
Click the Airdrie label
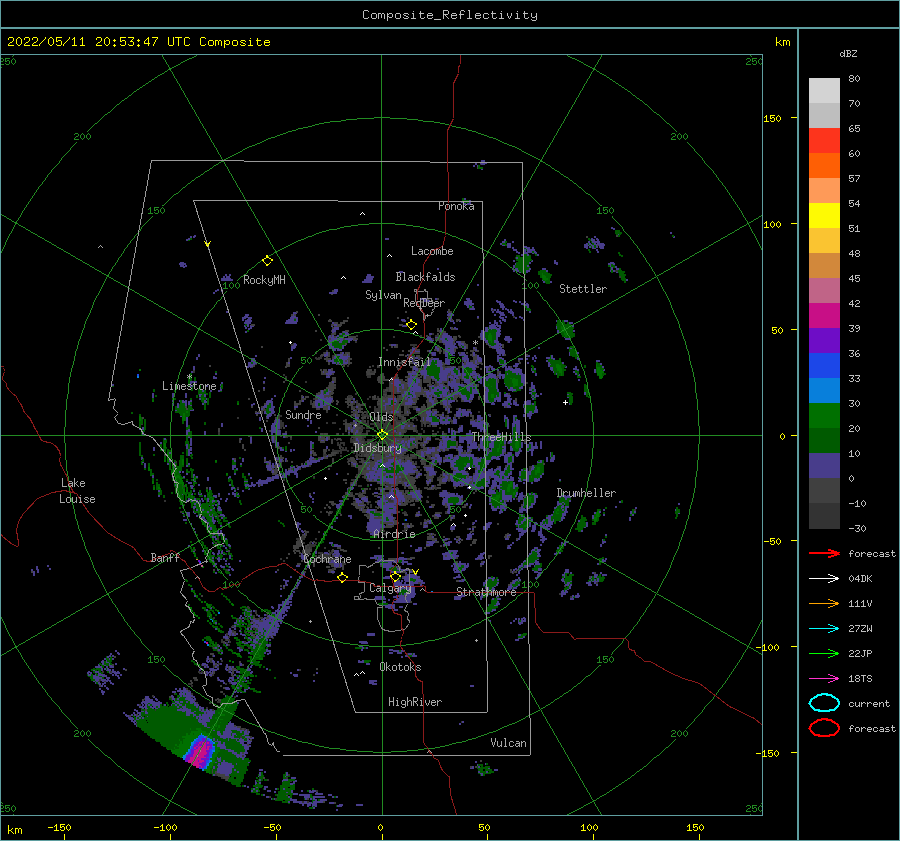(x=394, y=534)
